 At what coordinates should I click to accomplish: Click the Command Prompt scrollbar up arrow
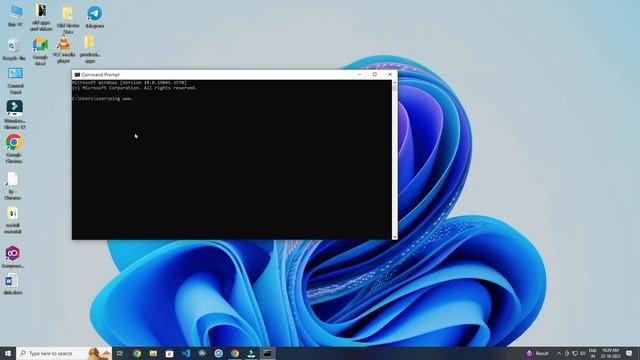(395, 82)
